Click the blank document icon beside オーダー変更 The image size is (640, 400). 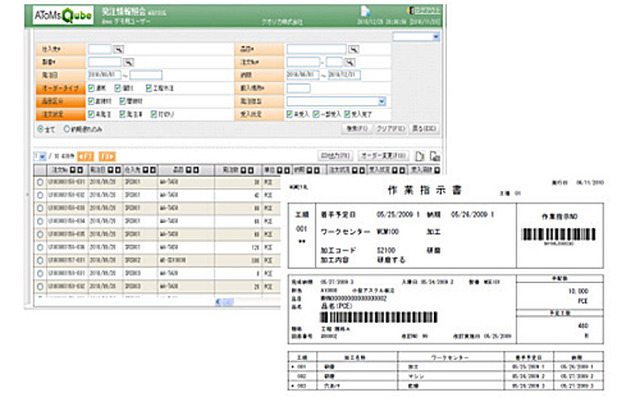click(420, 156)
